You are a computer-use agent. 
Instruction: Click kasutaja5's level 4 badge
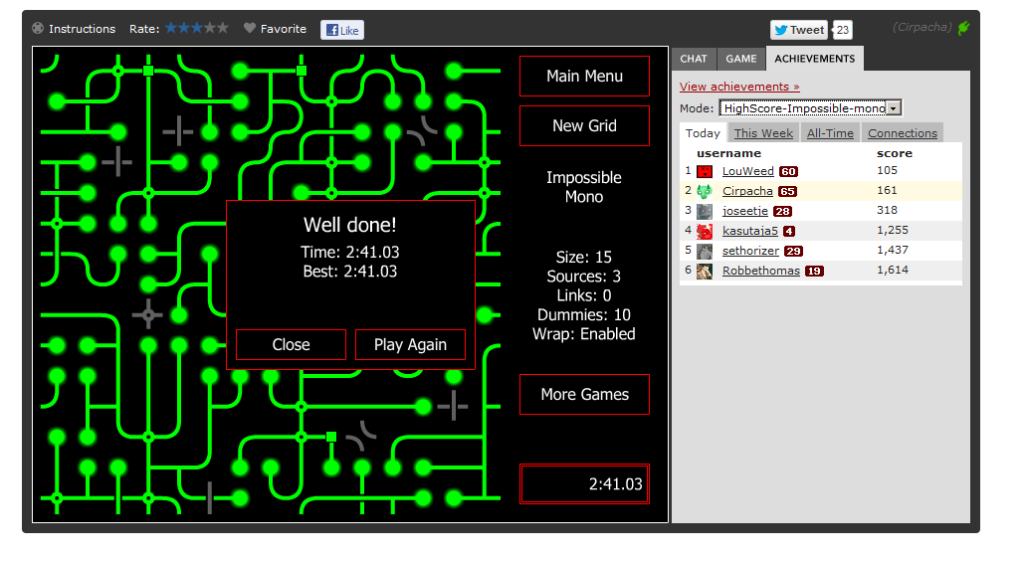[789, 231]
